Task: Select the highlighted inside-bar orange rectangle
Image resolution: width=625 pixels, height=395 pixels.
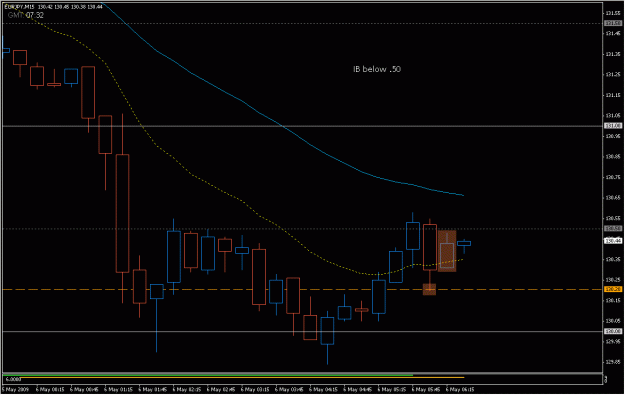Action: (447, 251)
